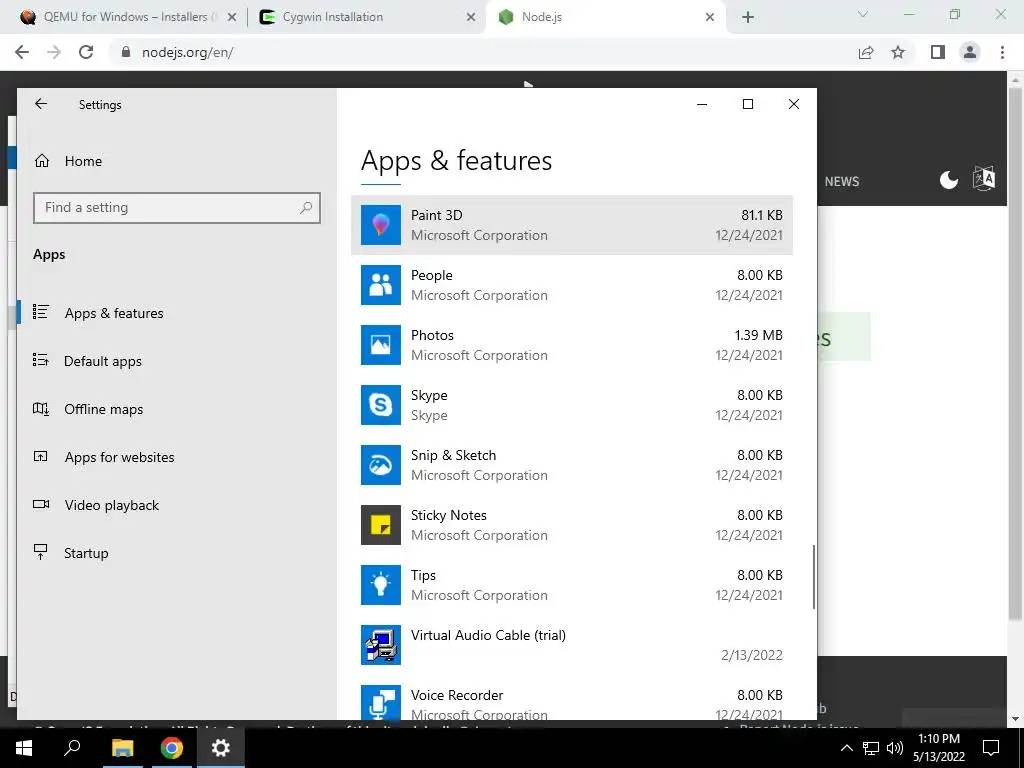
Task: Go to Settings Home
Action: 83,161
